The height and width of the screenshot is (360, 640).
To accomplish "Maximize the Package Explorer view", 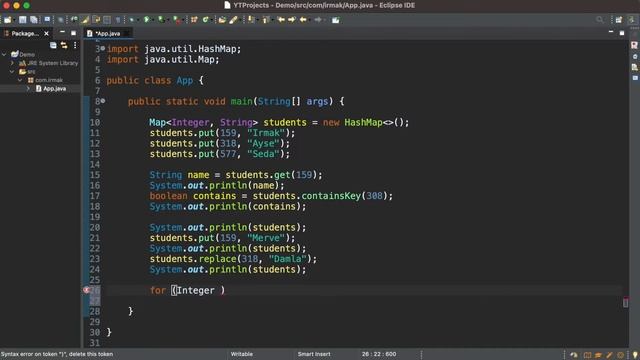I will click(x=73, y=33).
